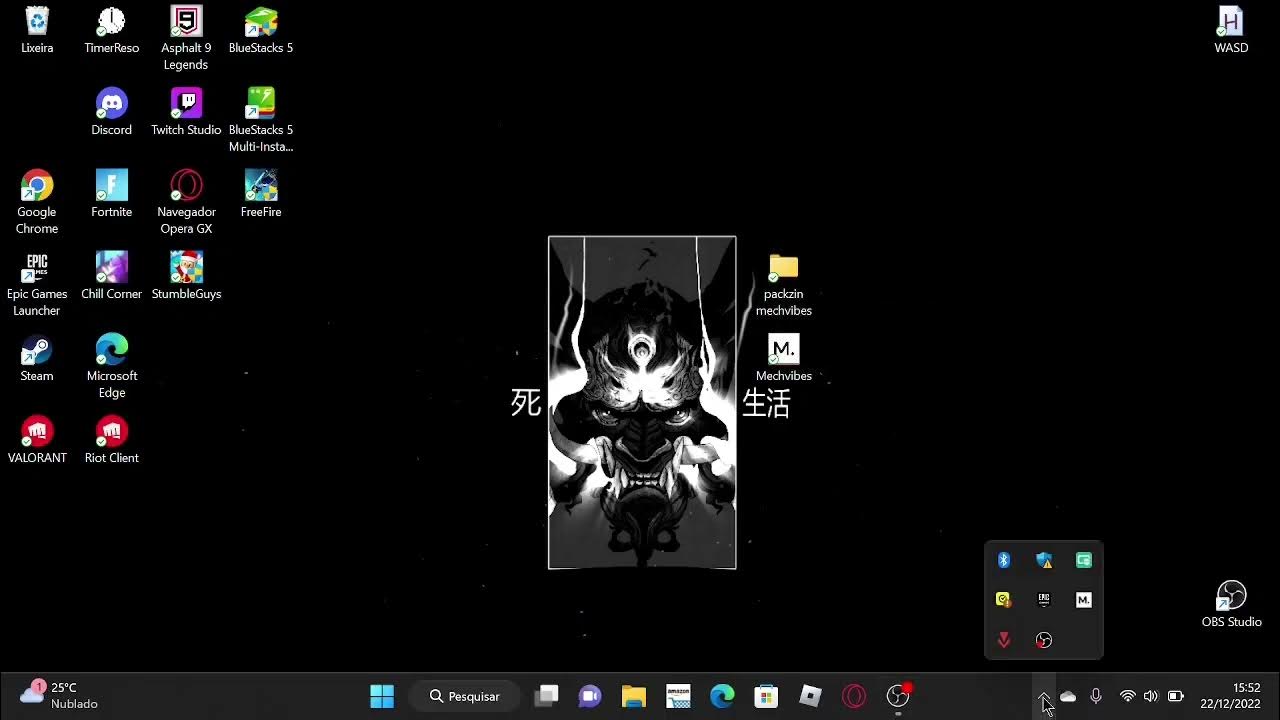Select the Chill Corner desktop icon

111,276
